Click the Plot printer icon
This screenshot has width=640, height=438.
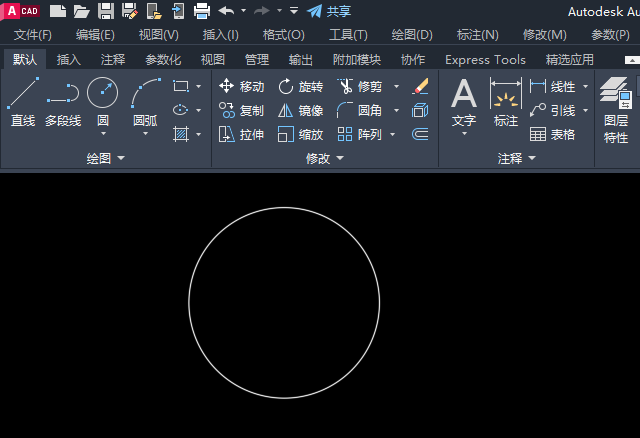pos(202,11)
